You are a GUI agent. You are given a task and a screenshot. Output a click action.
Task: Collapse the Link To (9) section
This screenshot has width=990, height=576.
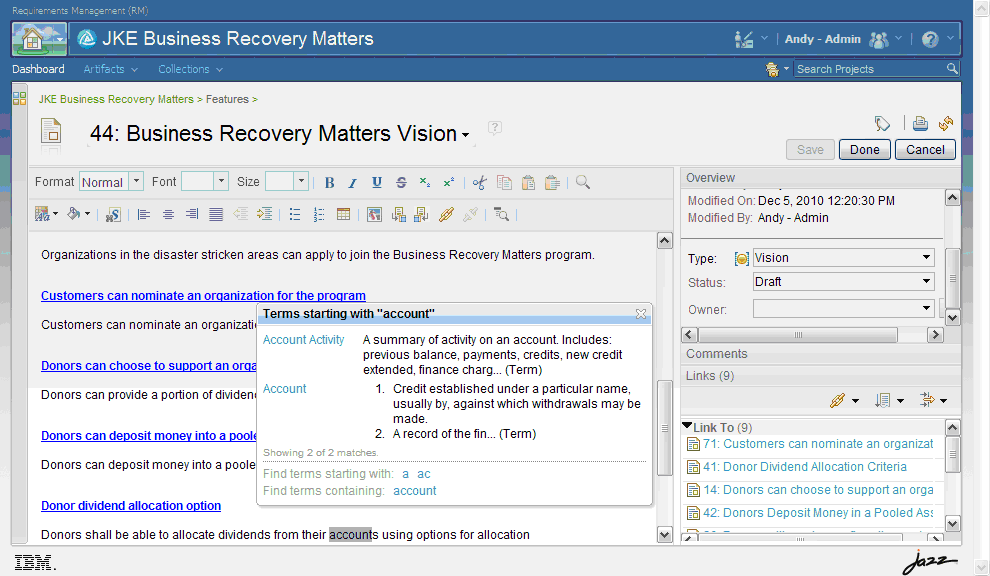click(688, 426)
